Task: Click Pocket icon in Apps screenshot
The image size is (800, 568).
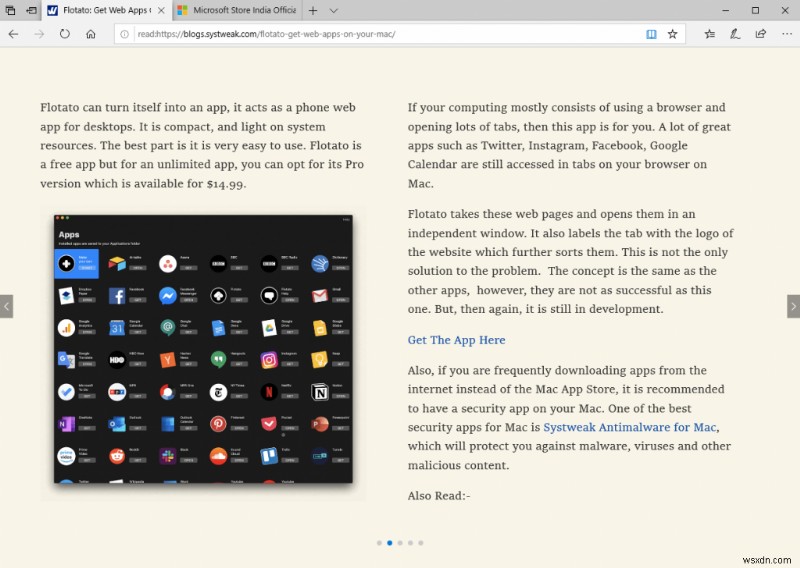Action: pyautogui.click(x=269, y=424)
